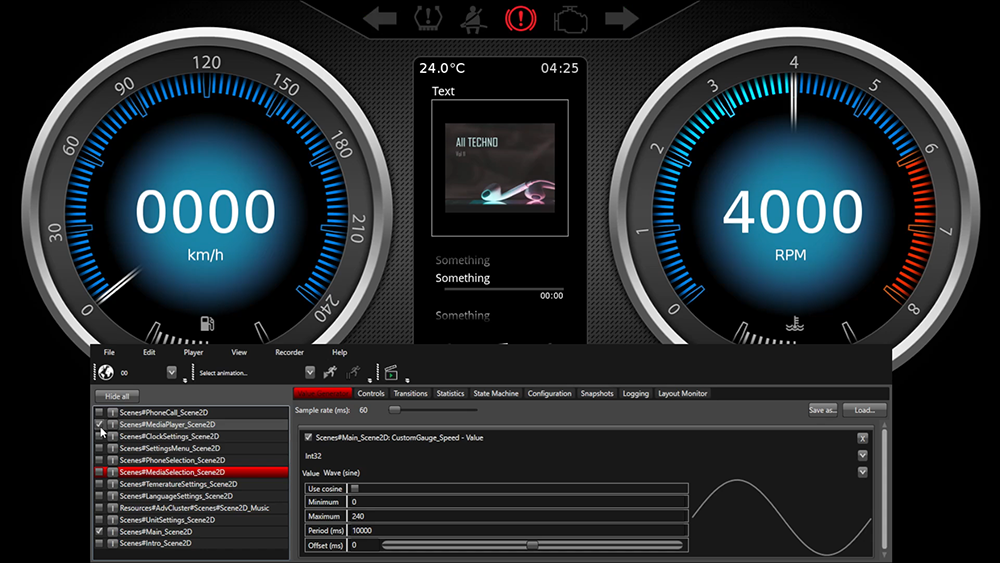Open the Select animation dropdown
1000x563 pixels.
coord(310,372)
